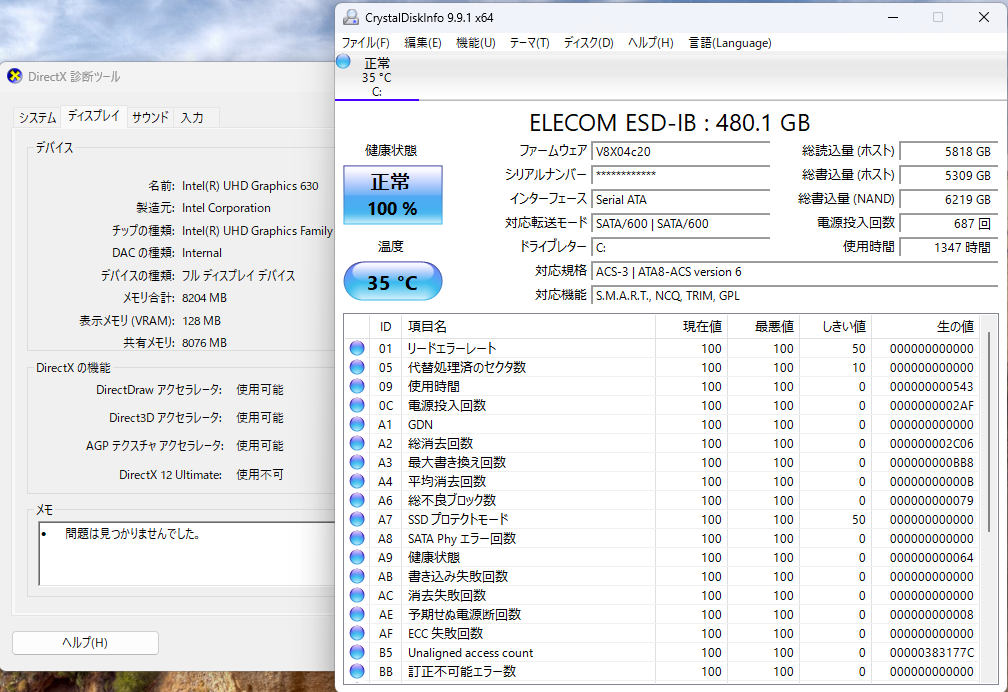Viewport: 1008px width, 692px height.
Task: Click status orb for 総不良ブロック数 row
Action: [357, 500]
